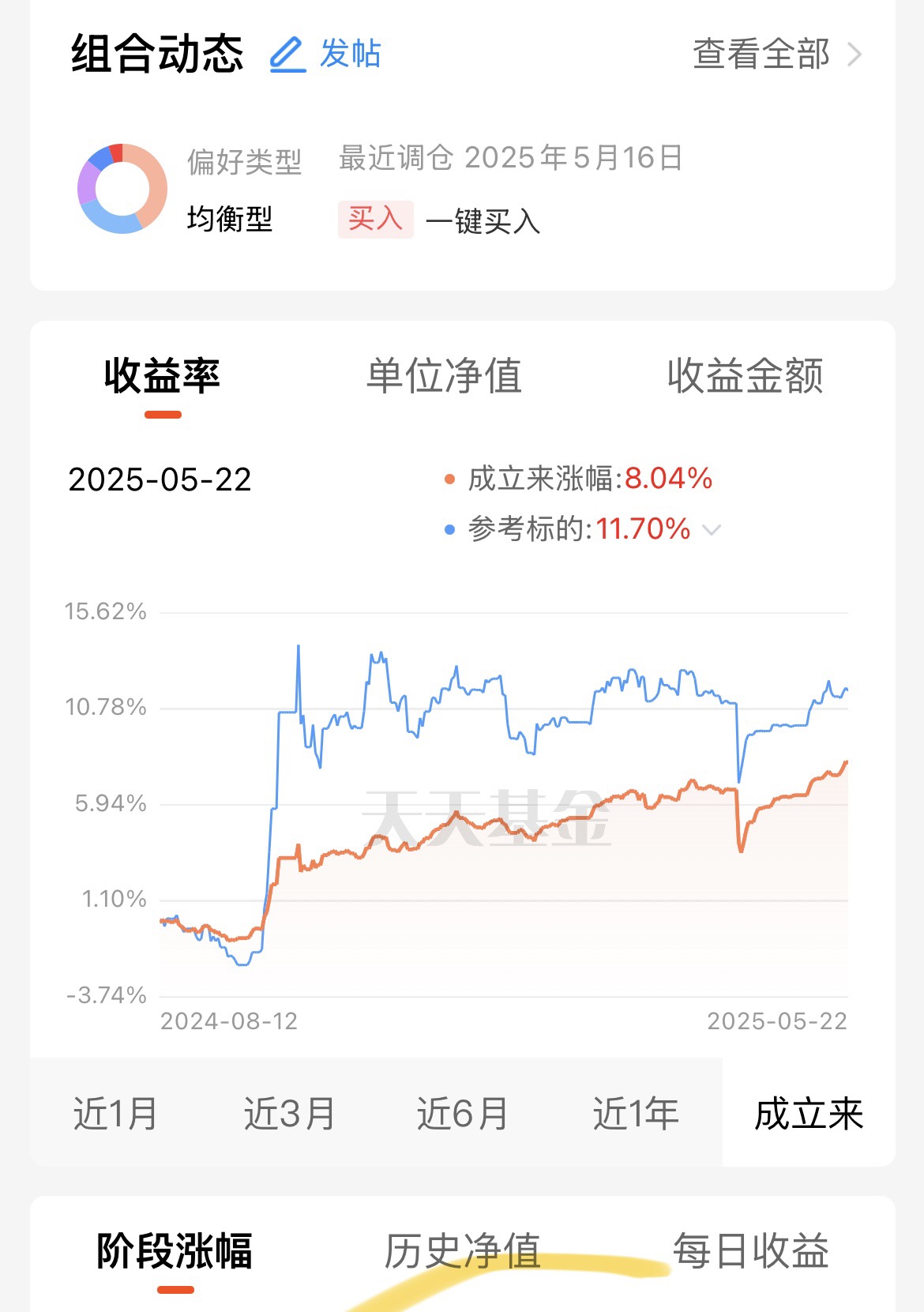The width and height of the screenshot is (924, 1312).
Task: Open the 历史净值 tab
Action: [462, 1251]
